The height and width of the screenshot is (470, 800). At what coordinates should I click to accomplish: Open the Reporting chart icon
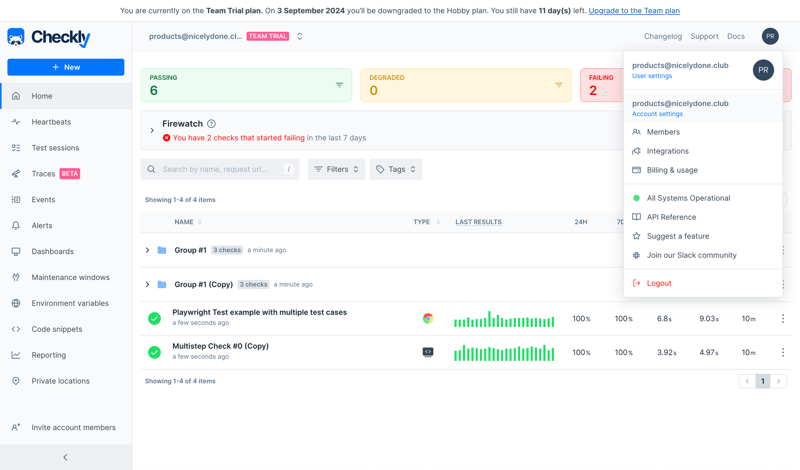(16, 355)
